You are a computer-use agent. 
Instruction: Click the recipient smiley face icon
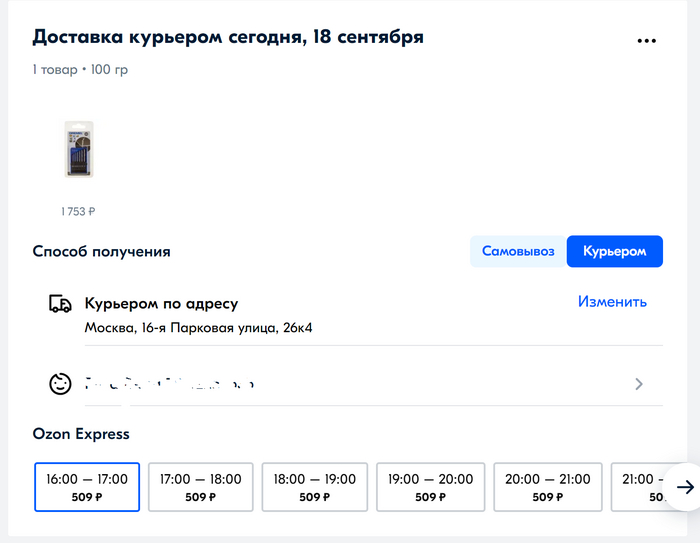(x=60, y=383)
